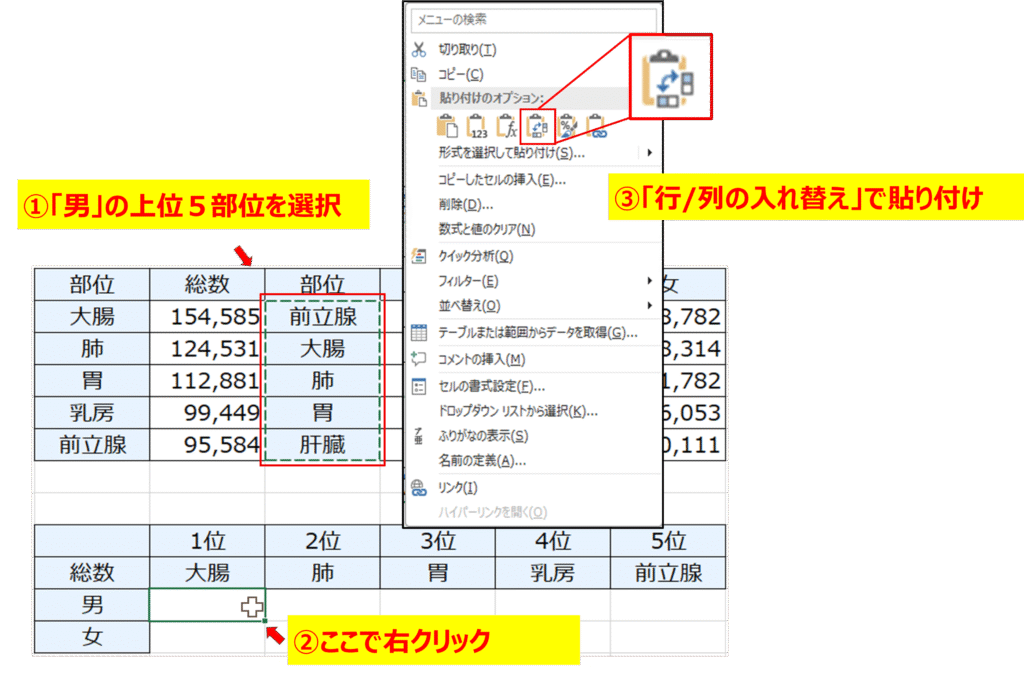Select 名前の定義 menu entry
This screenshot has width=1024, height=685.
coord(482,461)
